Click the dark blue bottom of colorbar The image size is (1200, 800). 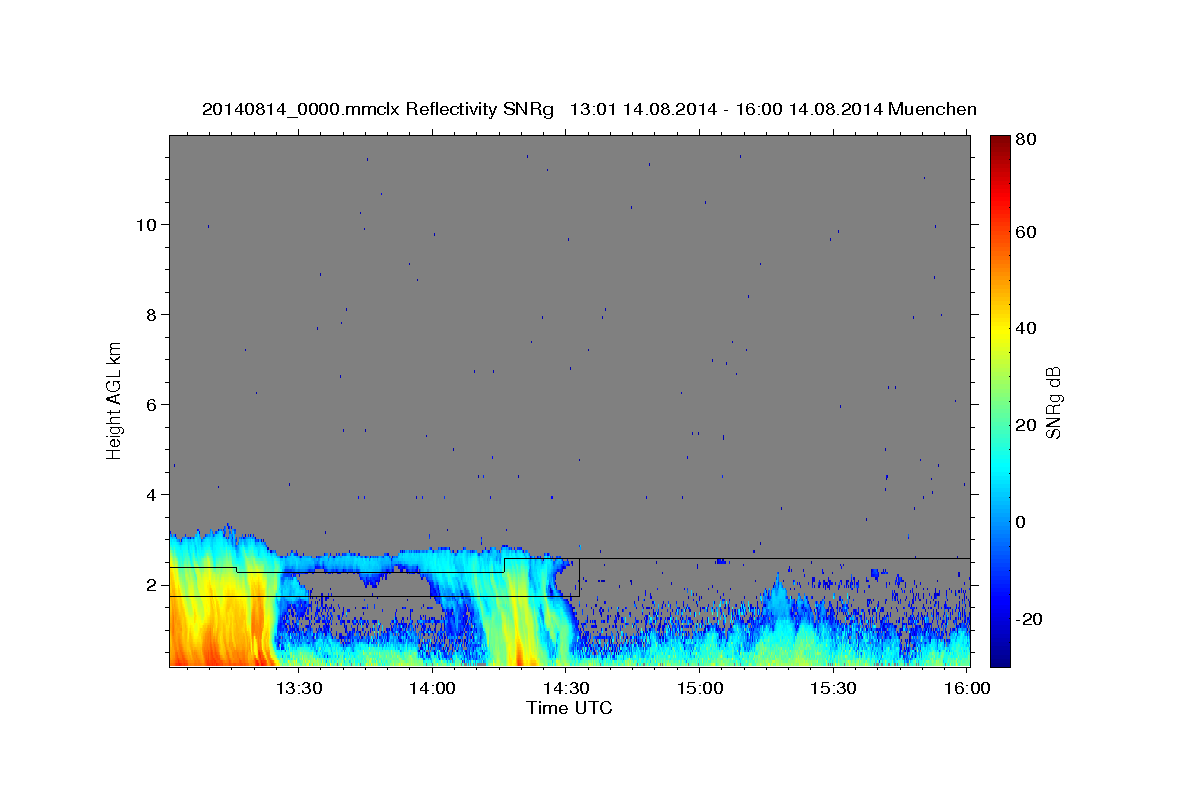point(1000,658)
